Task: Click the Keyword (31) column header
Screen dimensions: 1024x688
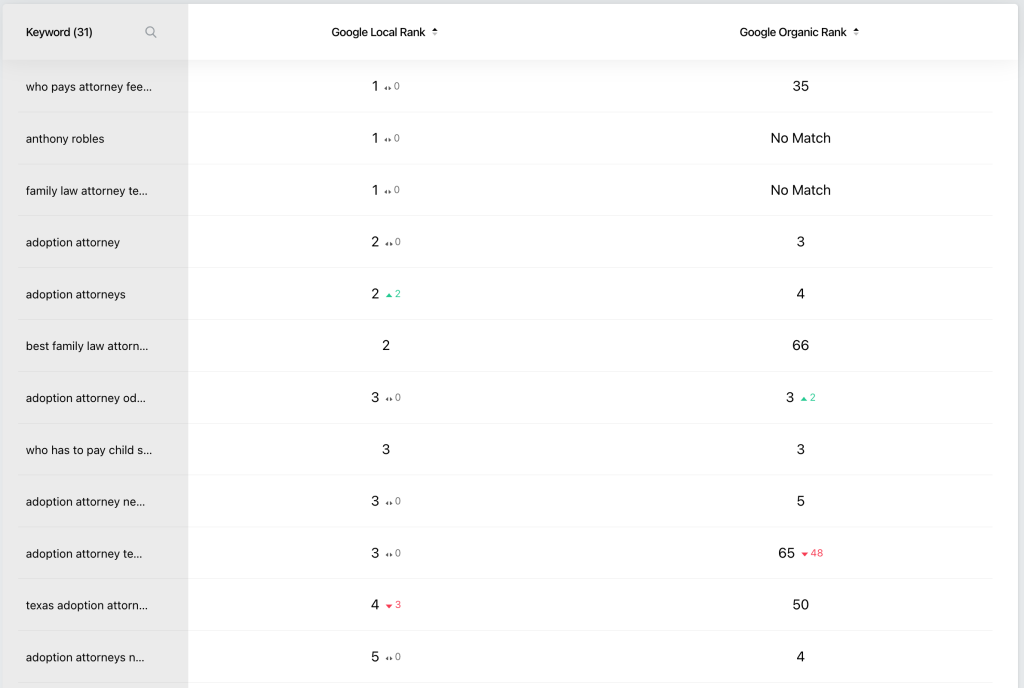Action: point(59,32)
